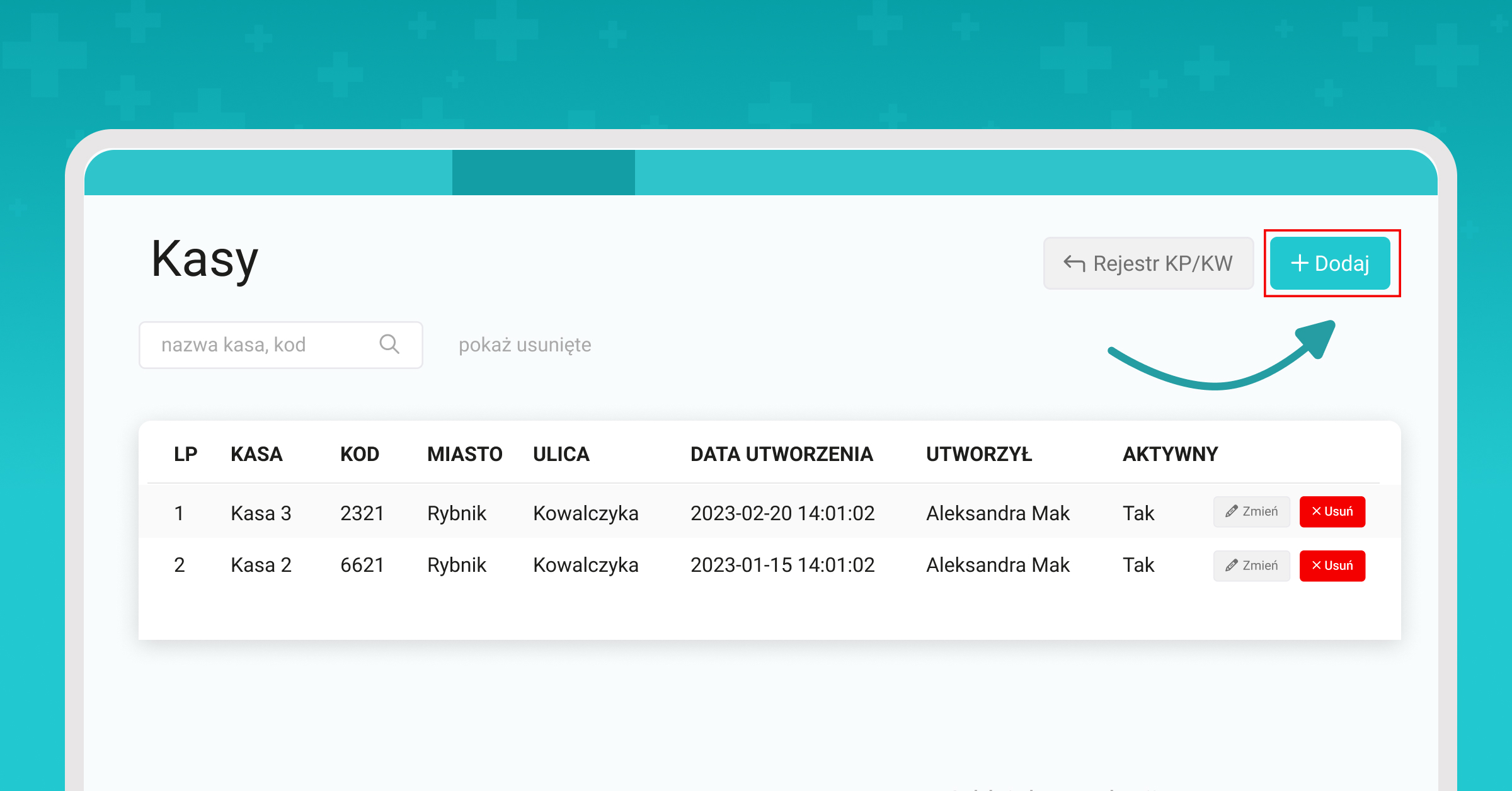Click the LP column header
1512x791 pixels.
(x=186, y=454)
